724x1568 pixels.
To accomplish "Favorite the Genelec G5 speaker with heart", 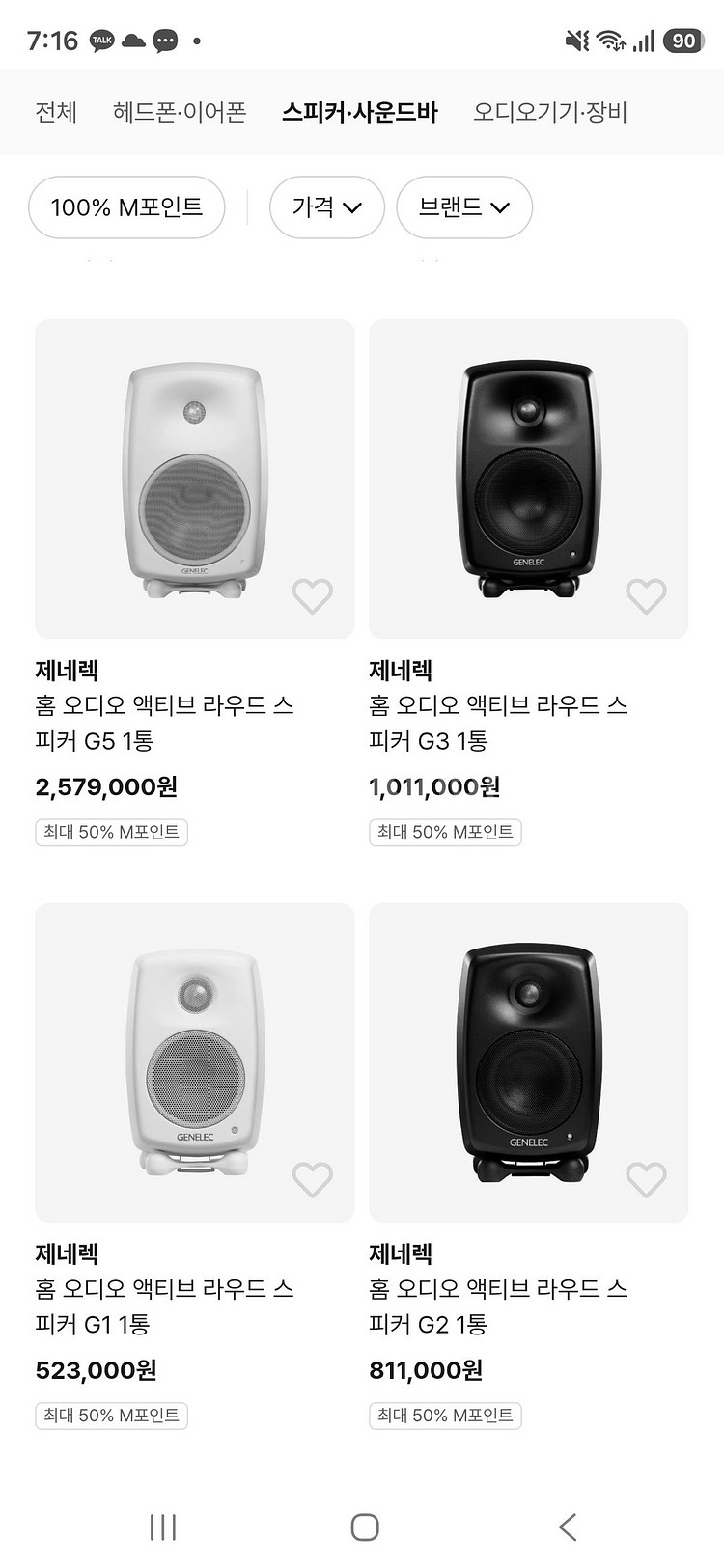I will [x=312, y=596].
